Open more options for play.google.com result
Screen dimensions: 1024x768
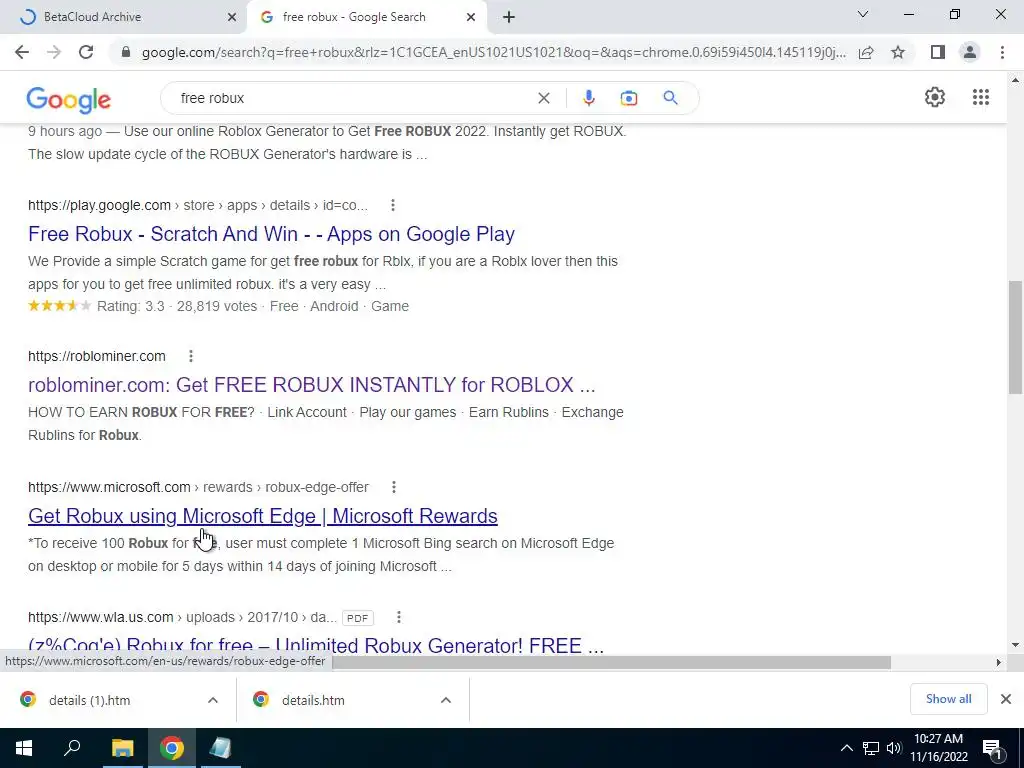point(392,205)
